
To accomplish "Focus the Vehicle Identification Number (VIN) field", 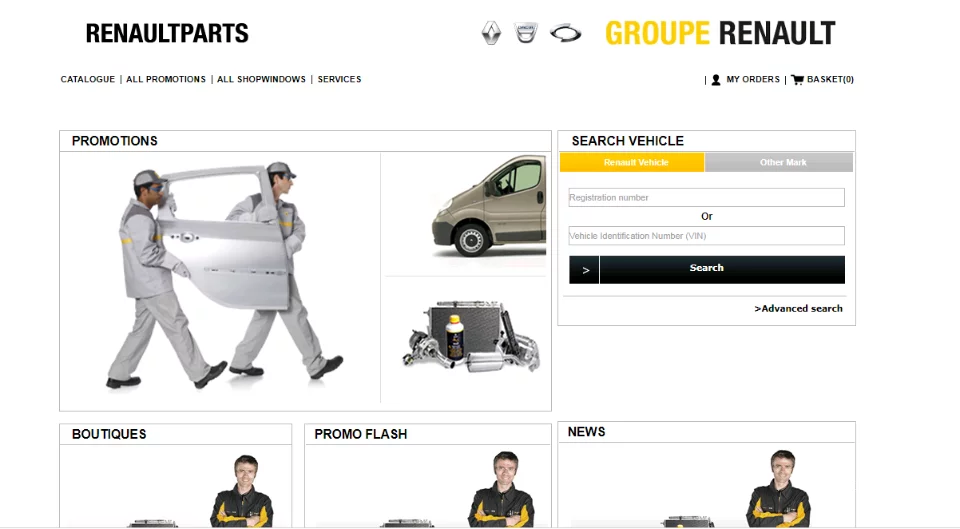I will pyautogui.click(x=707, y=236).
